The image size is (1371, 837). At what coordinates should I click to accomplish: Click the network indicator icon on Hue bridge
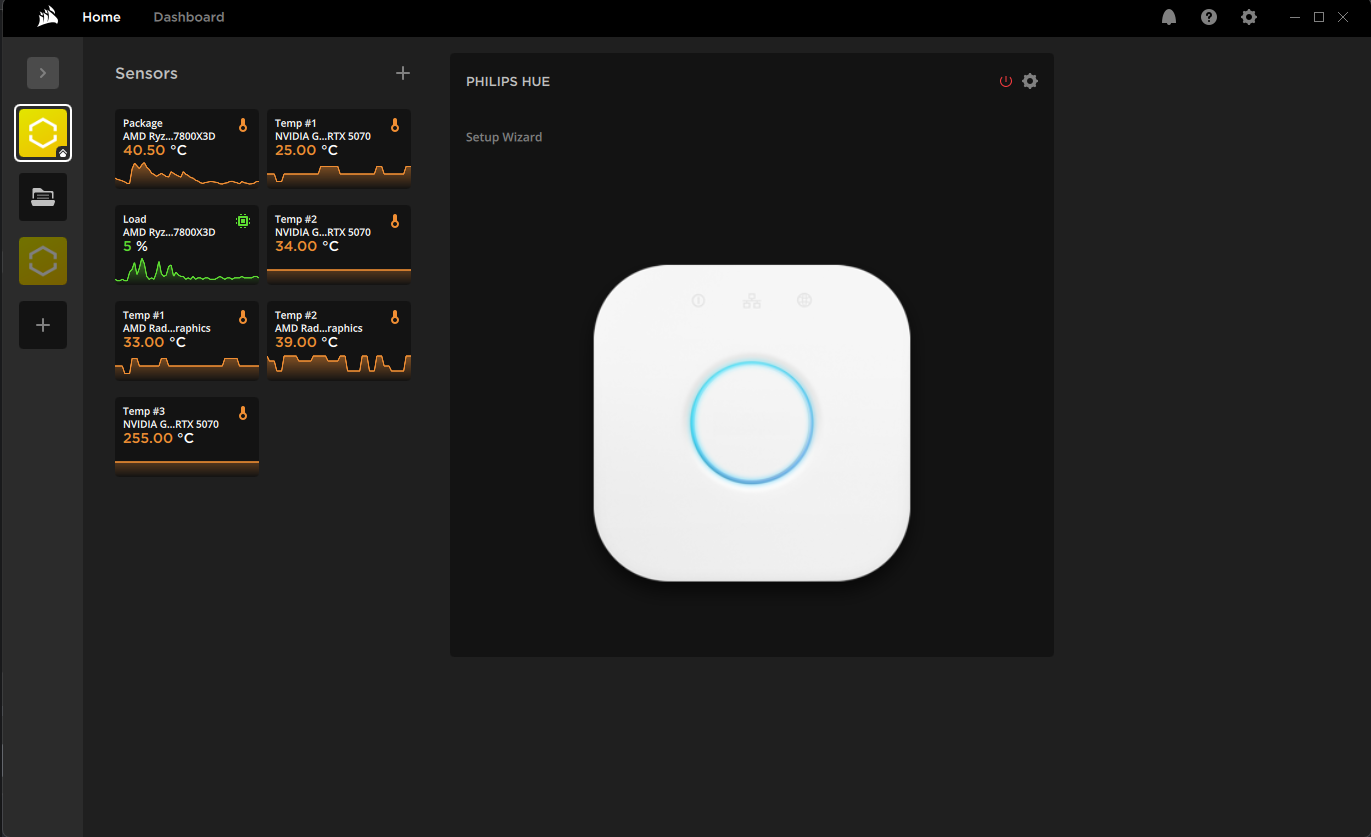(x=752, y=300)
